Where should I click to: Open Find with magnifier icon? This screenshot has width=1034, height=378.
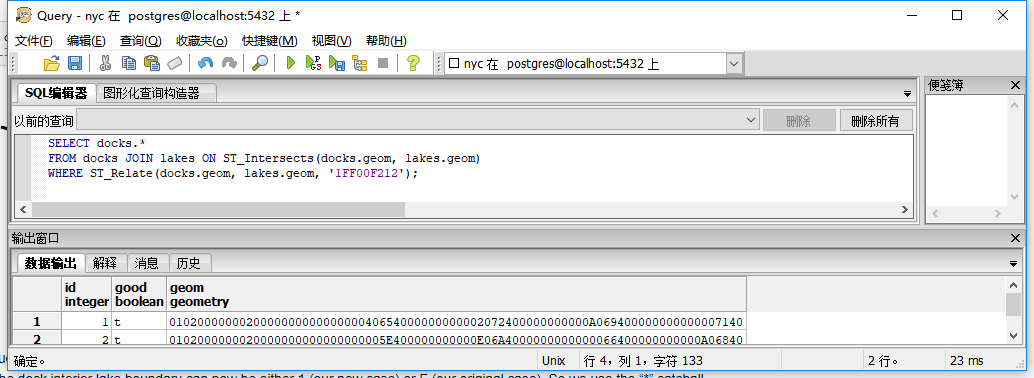(x=260, y=63)
